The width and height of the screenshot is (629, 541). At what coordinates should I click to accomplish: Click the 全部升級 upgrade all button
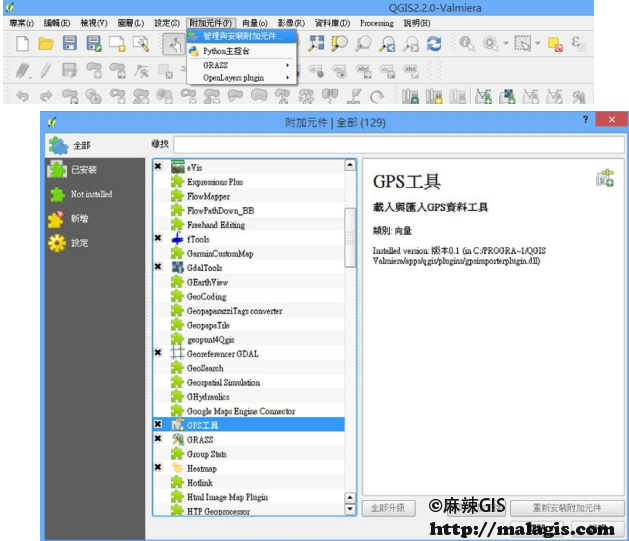(388, 509)
